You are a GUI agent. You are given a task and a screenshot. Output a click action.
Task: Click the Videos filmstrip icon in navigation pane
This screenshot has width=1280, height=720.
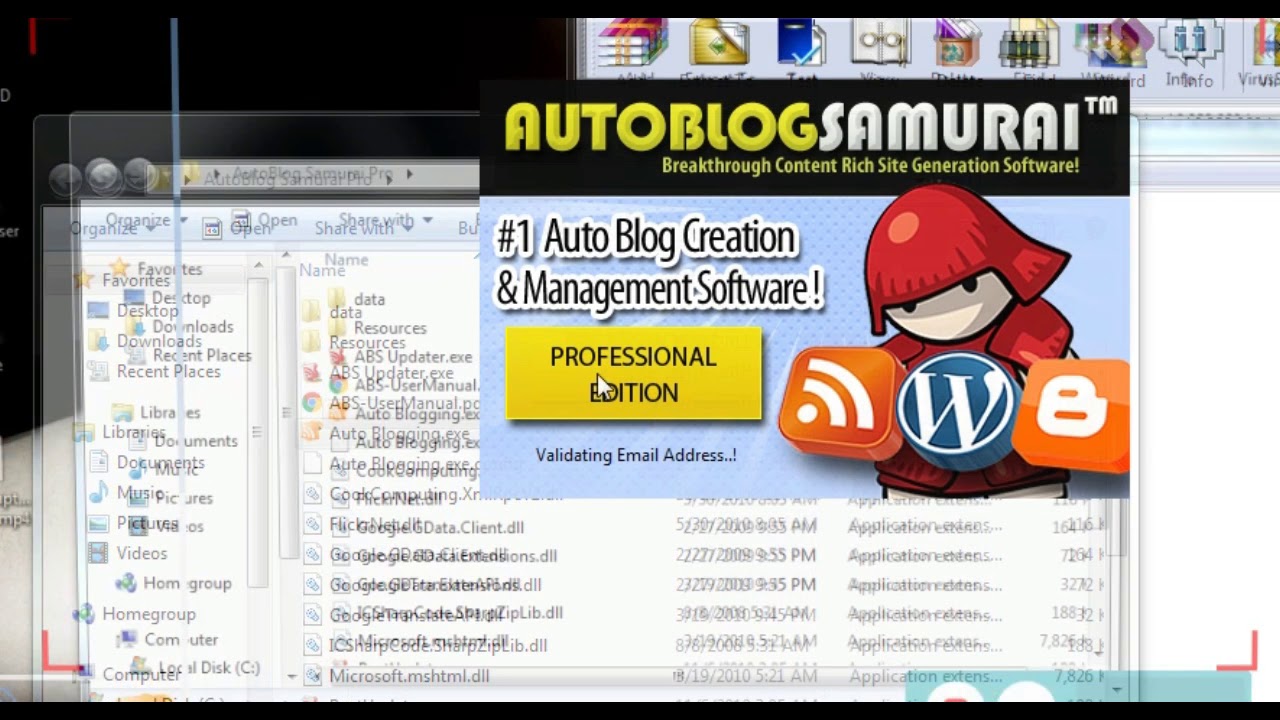[98, 553]
